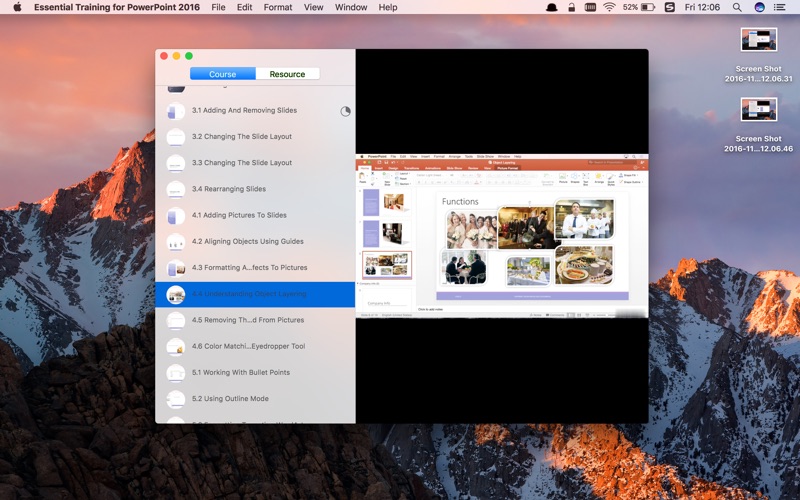The height and width of the screenshot is (500, 800).
Task: Click progress pie icon beside 3.1 lesson
Action: coord(345,111)
